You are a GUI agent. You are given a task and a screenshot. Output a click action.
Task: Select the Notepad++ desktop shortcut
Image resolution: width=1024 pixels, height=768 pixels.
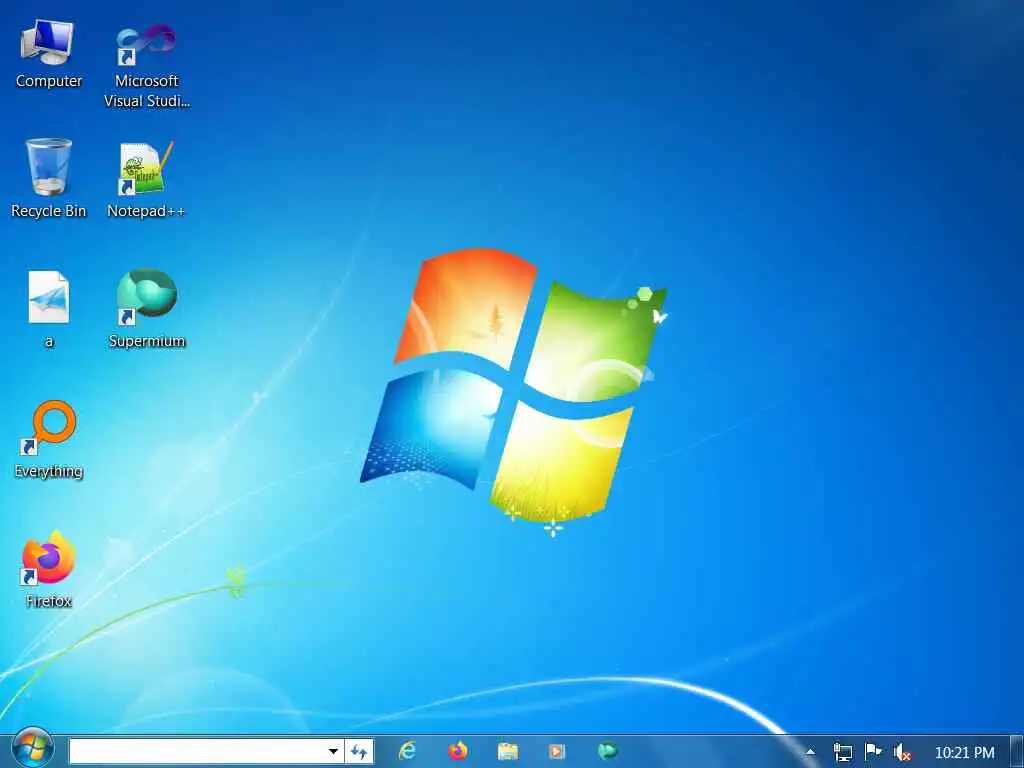coord(146,179)
